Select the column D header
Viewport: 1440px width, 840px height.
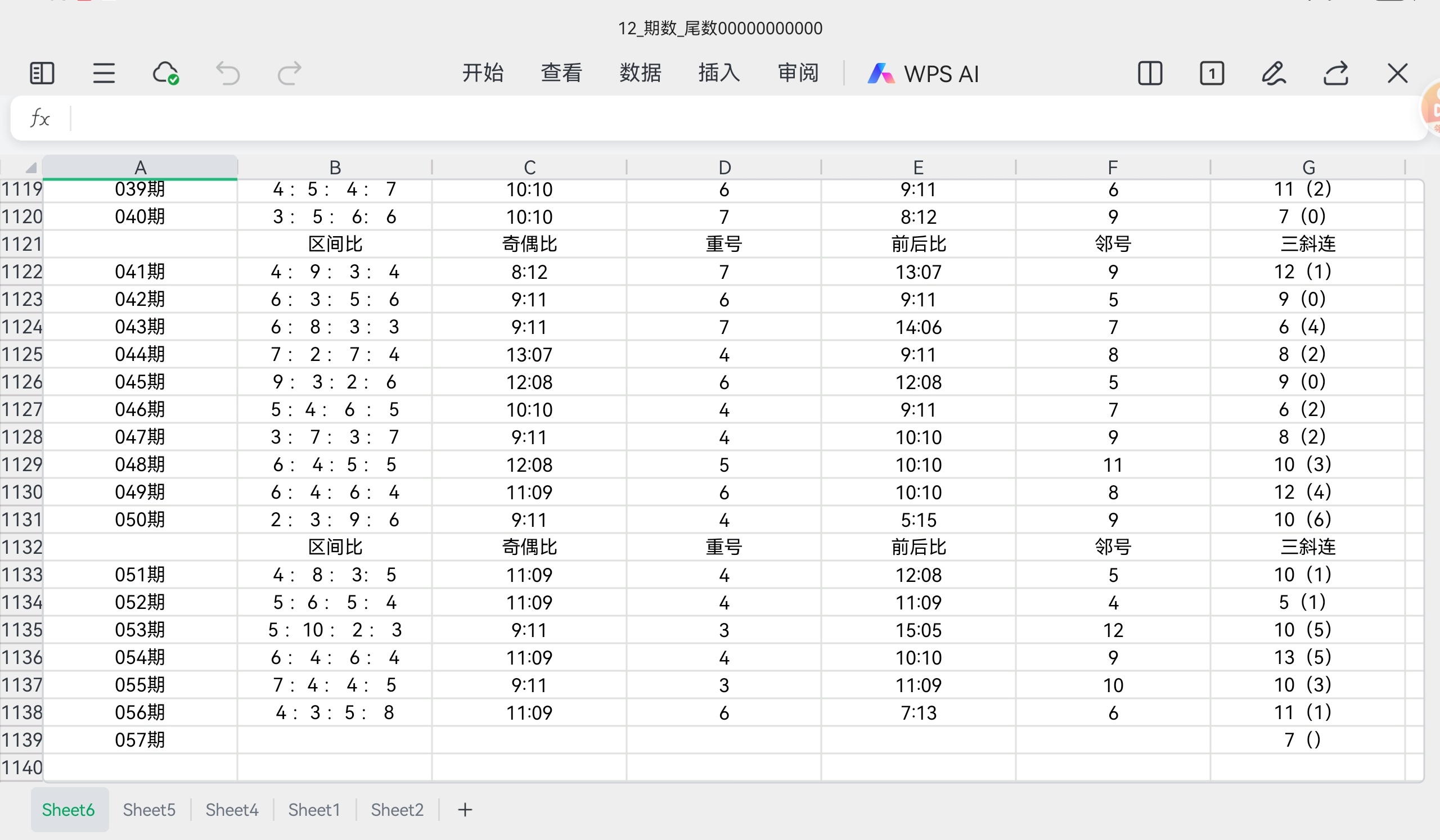[724, 168]
